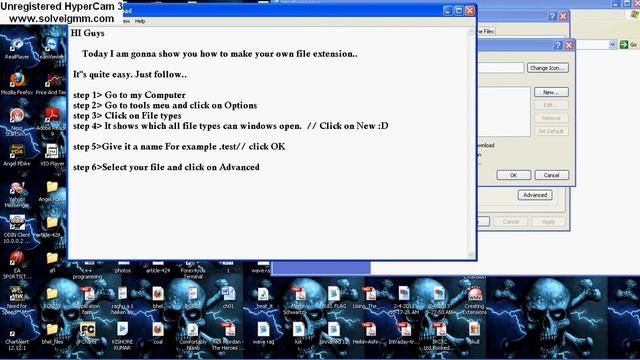Open the Price And Time desktop icon

pyautogui.click(x=52, y=80)
